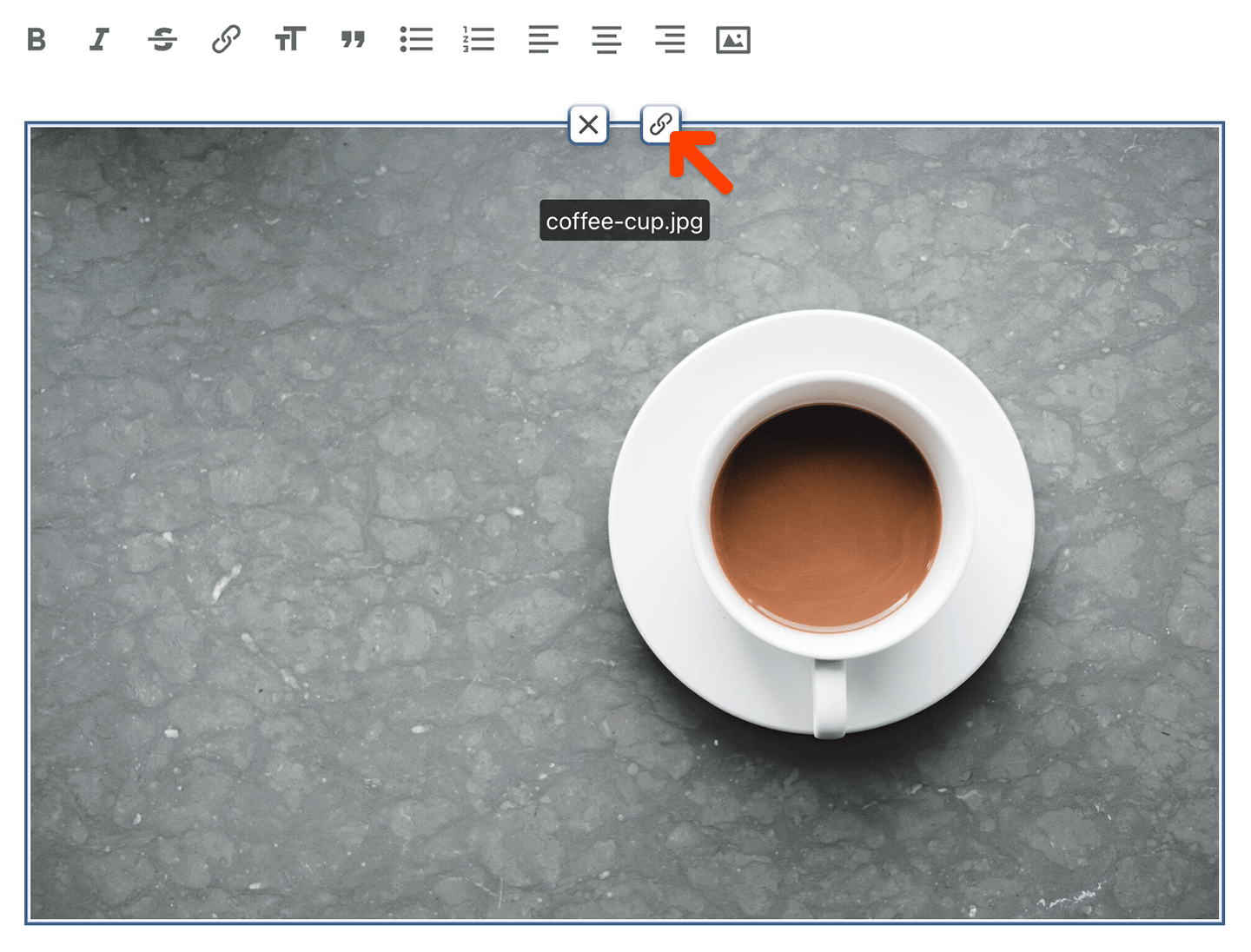Apply italic formatting
Viewport: 1251px width, 952px height.
coord(99,40)
